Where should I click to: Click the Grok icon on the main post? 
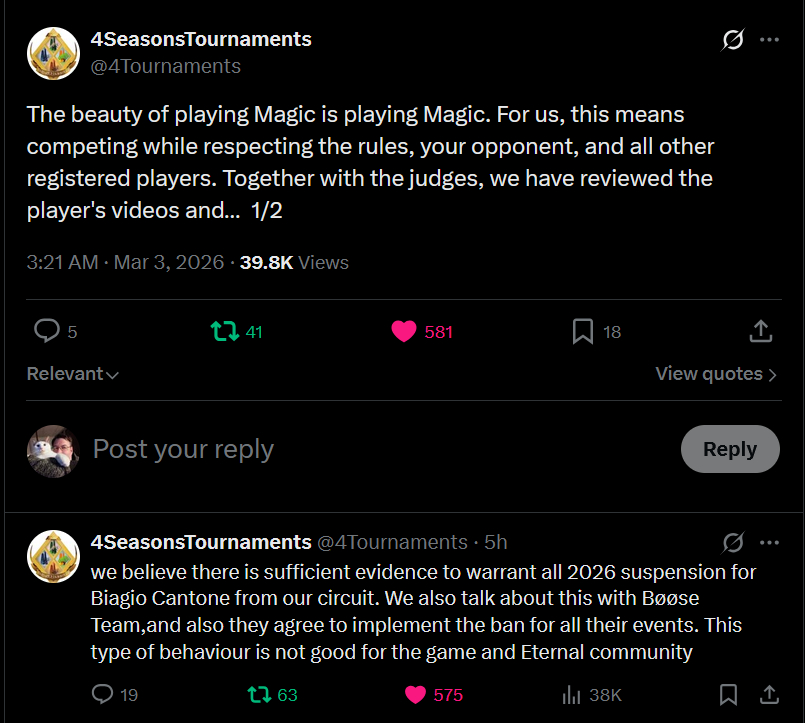click(733, 40)
